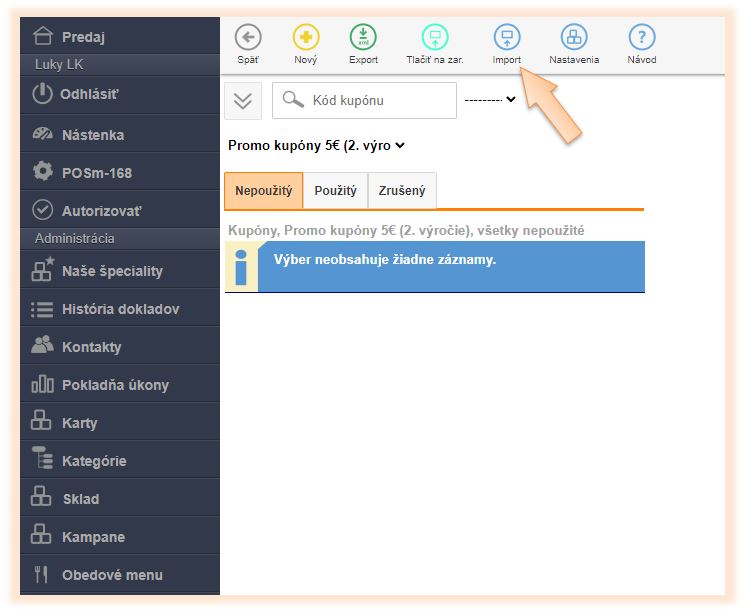This screenshot has height=616, width=748.
Task: Open the Promo kupóny 5€ dropdown
Action: (x=316, y=145)
